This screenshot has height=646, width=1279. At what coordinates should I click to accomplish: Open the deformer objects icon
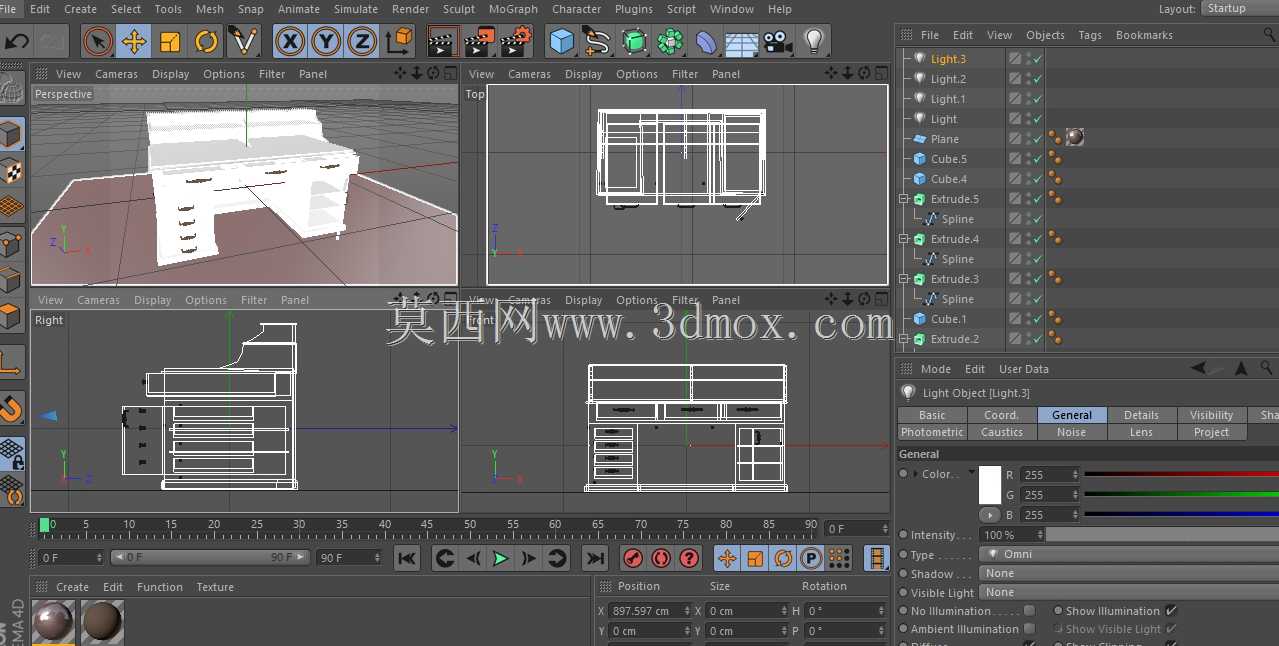pyautogui.click(x=706, y=41)
